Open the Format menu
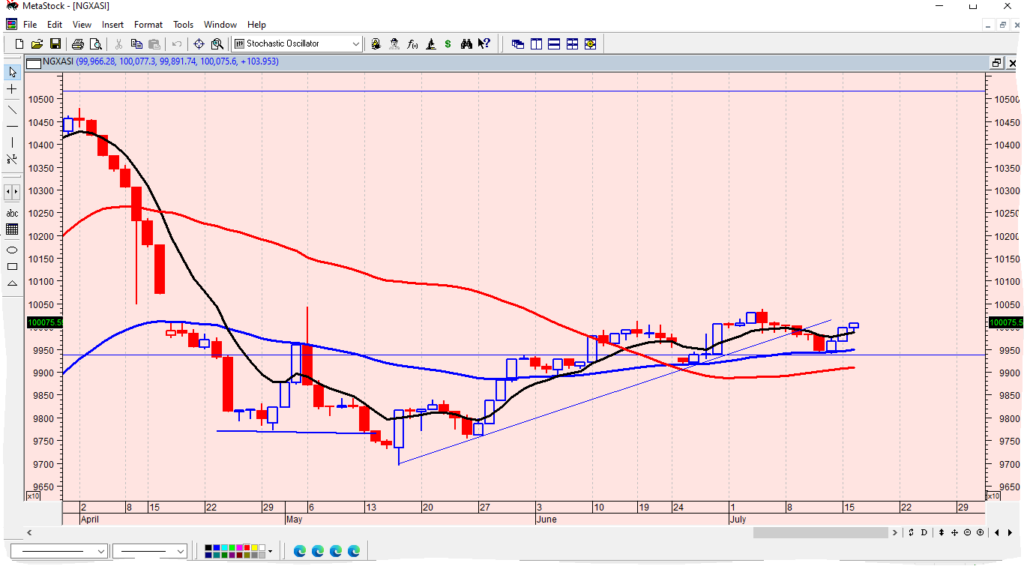Screen dimensions: 1024x566 148,24
